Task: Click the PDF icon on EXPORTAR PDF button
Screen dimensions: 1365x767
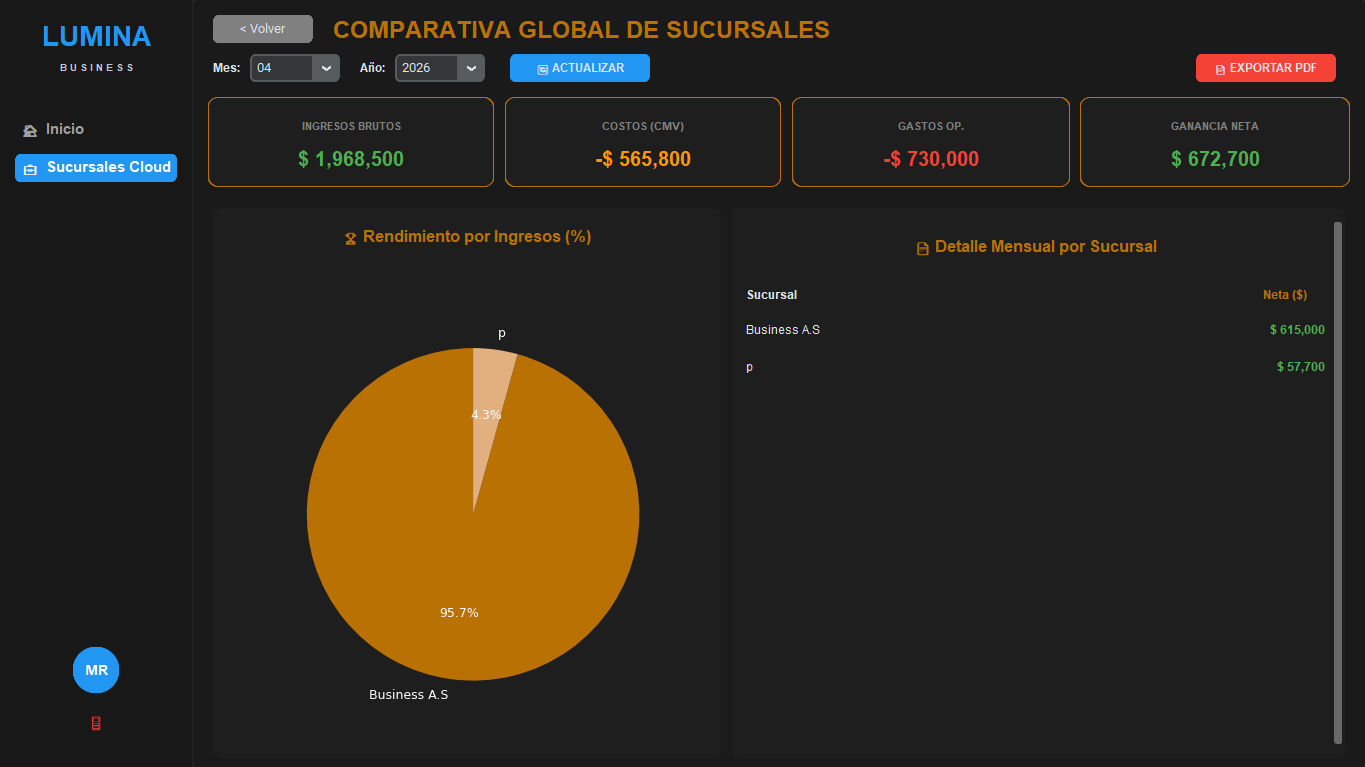Action: pos(1221,68)
